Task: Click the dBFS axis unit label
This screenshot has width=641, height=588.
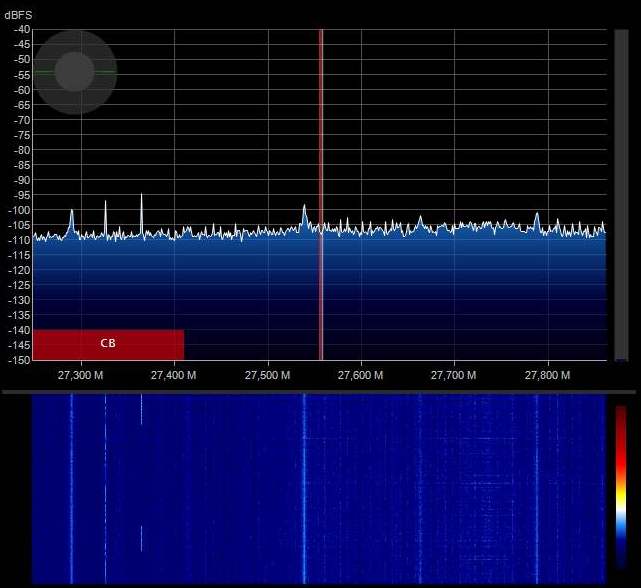Action: [x=19, y=16]
